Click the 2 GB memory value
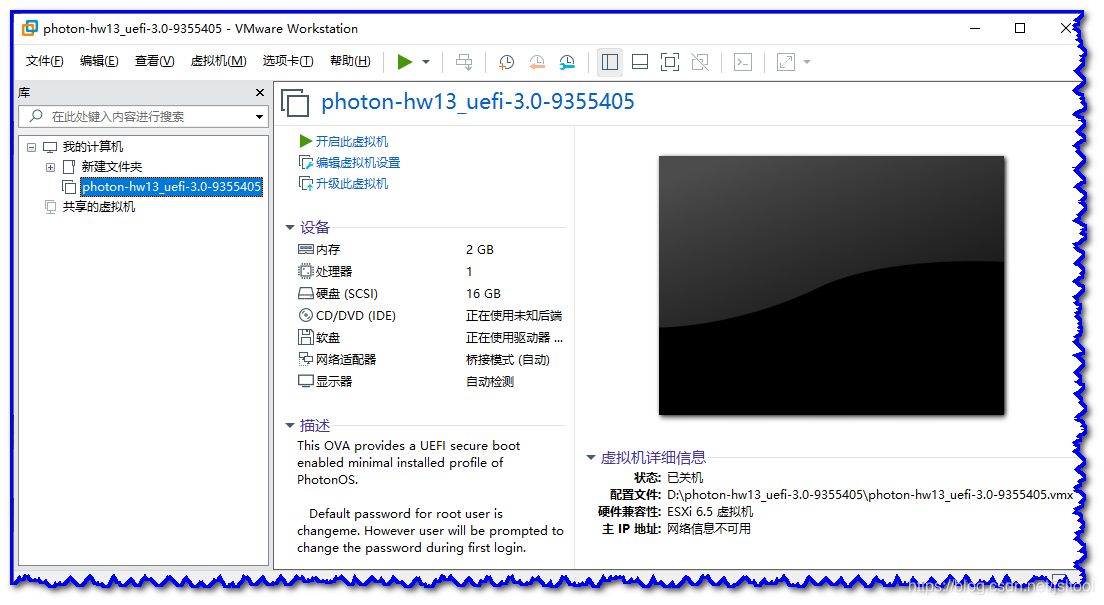Image resolution: width=1104 pixels, height=605 pixels. click(x=479, y=249)
